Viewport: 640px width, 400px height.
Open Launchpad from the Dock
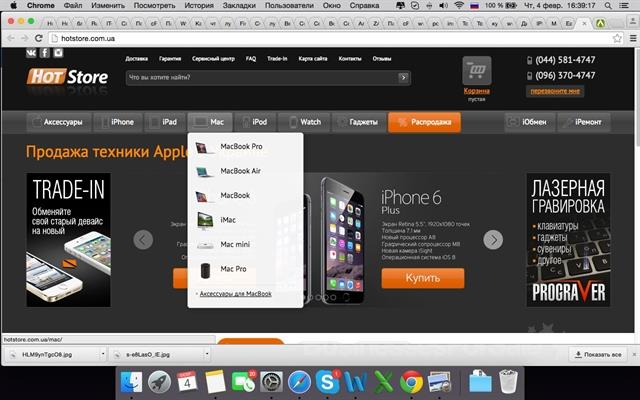coord(159,382)
